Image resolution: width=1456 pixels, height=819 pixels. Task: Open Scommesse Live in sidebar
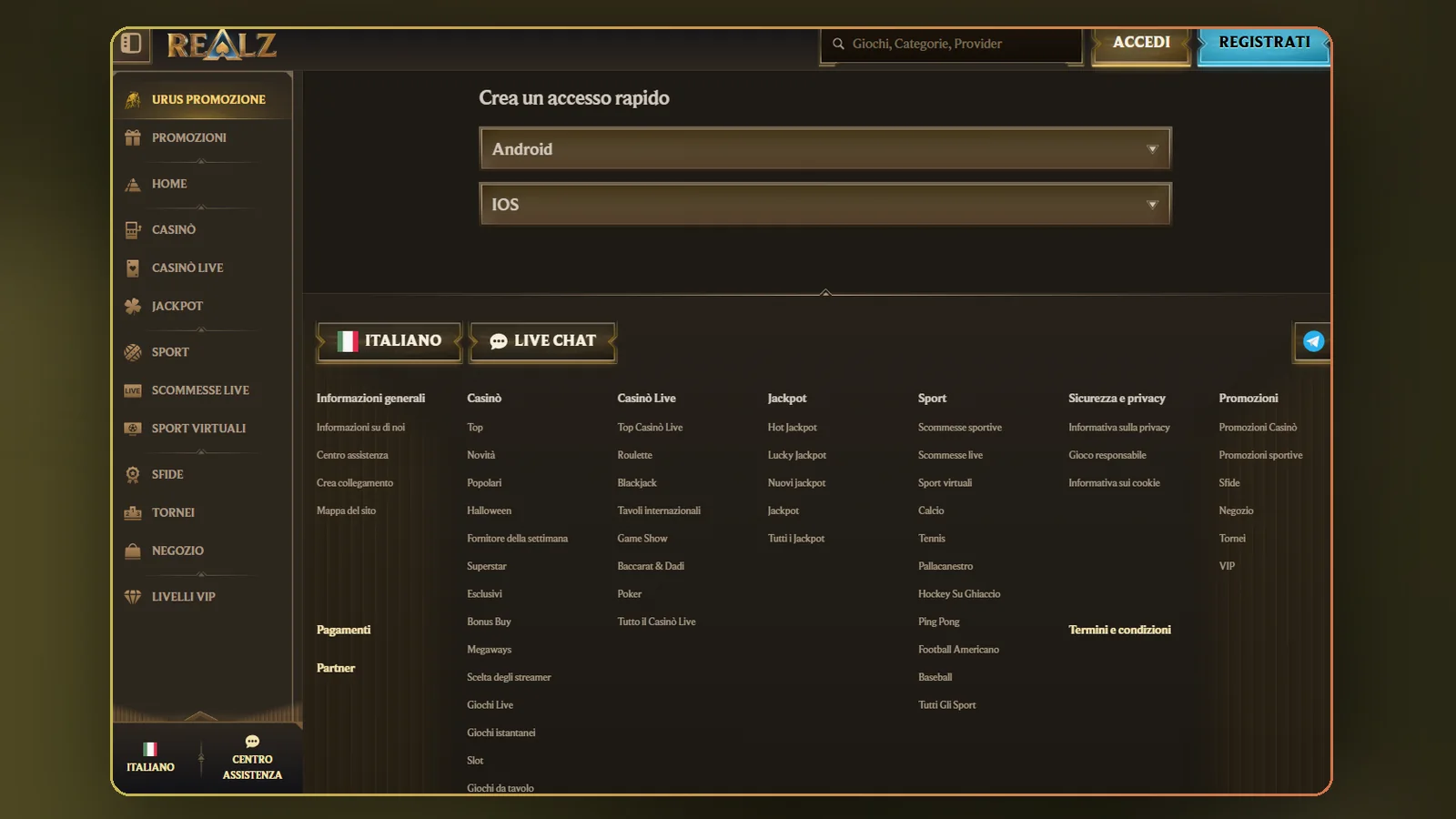point(202,390)
